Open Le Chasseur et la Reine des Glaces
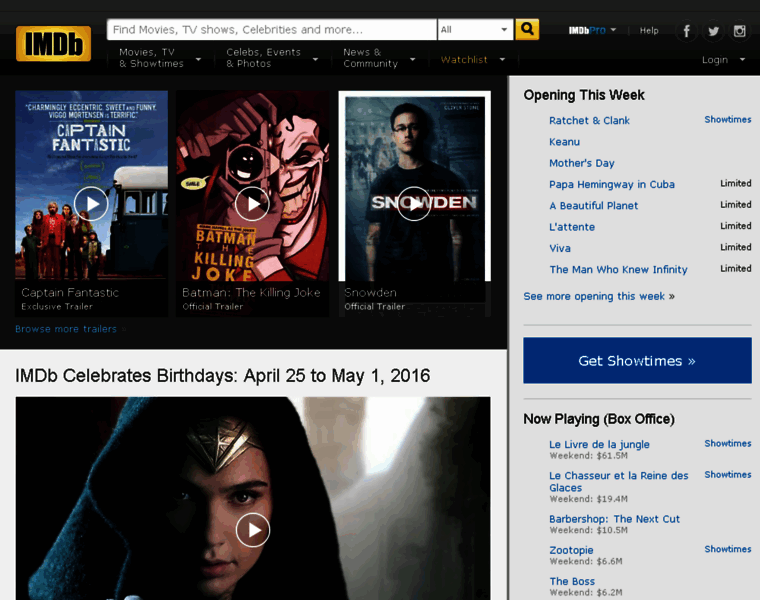 click(618, 482)
